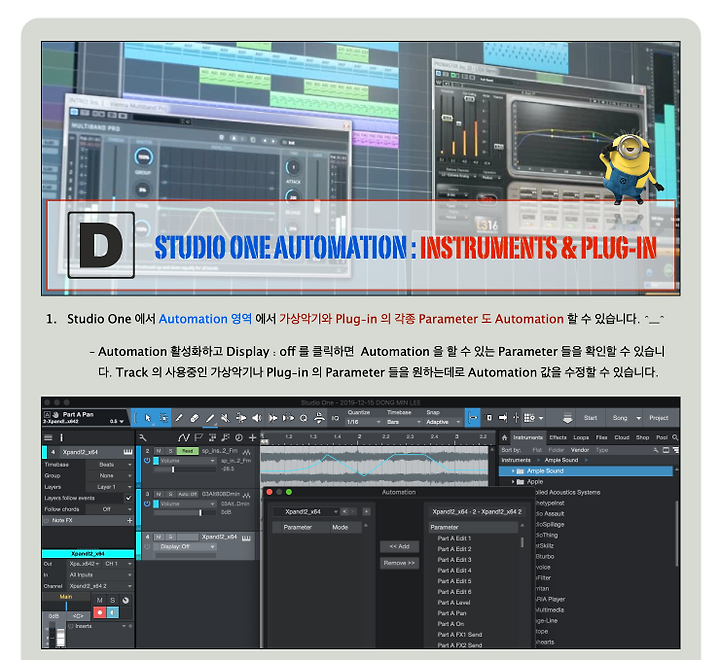The image size is (720, 660).
Task: Choose the Eraser tool
Action: (x=194, y=418)
